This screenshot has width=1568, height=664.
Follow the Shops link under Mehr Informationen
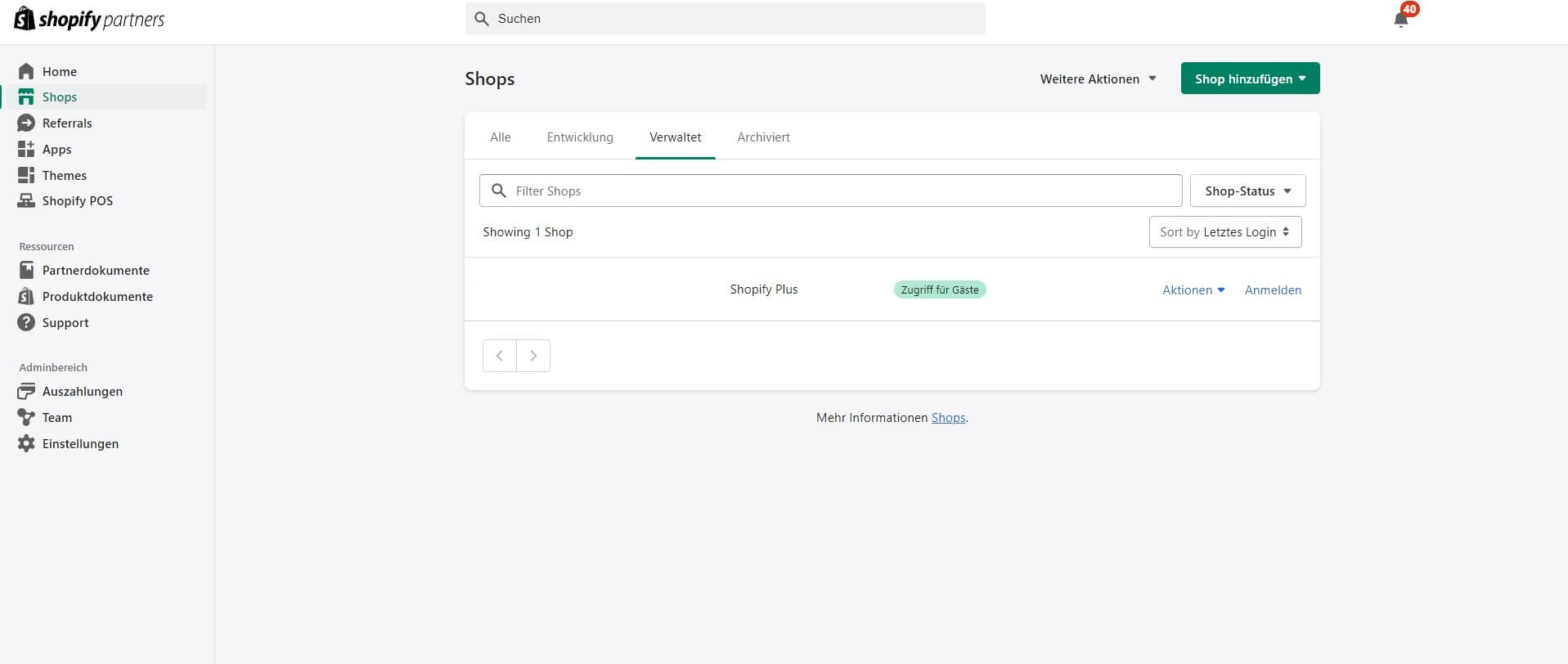click(948, 417)
